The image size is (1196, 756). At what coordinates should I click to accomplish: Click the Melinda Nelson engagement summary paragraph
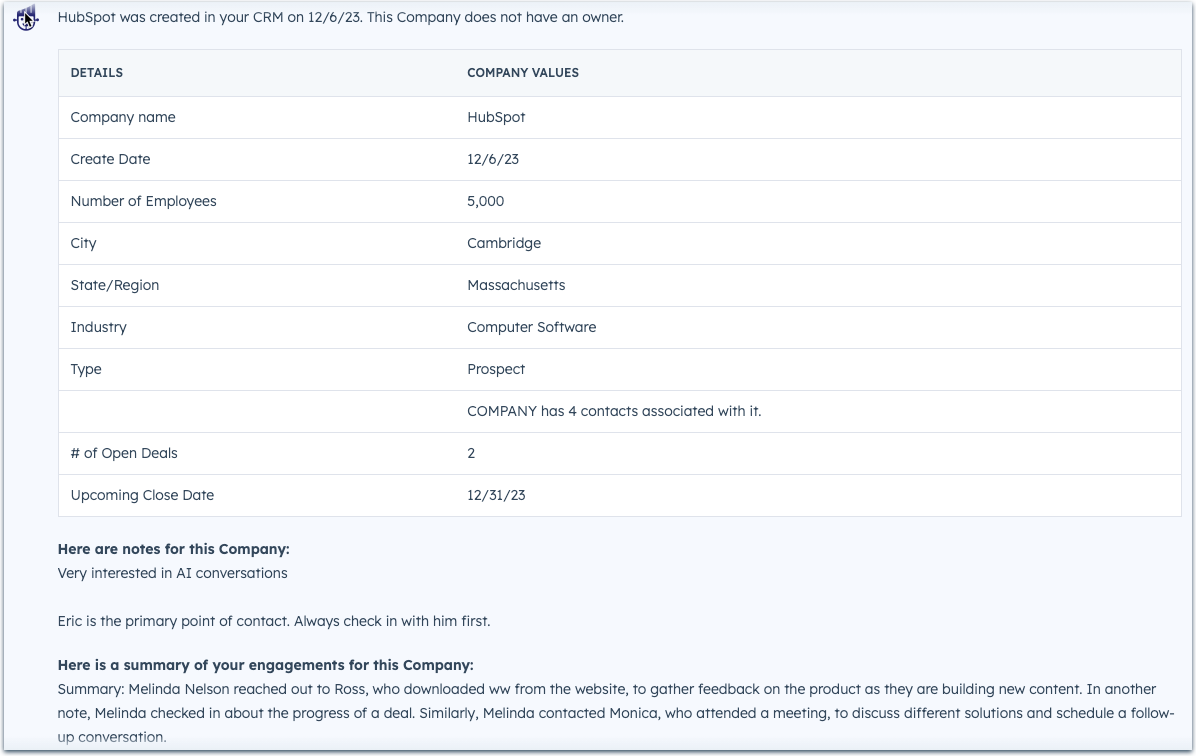pyautogui.click(x=600, y=713)
